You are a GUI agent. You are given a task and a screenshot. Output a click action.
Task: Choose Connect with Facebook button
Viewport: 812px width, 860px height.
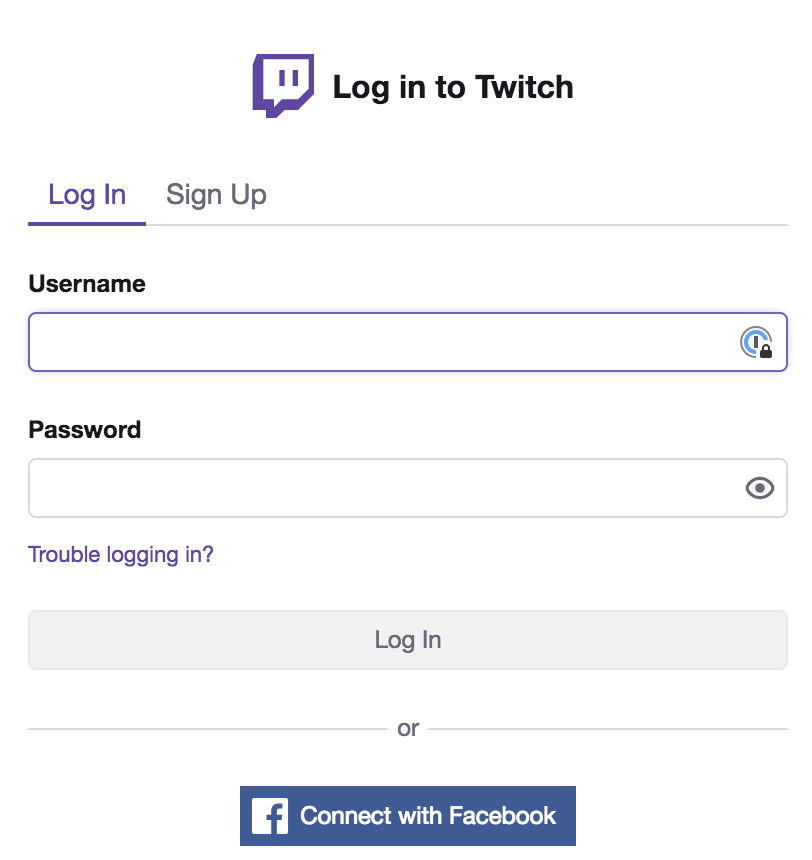pyautogui.click(x=408, y=816)
